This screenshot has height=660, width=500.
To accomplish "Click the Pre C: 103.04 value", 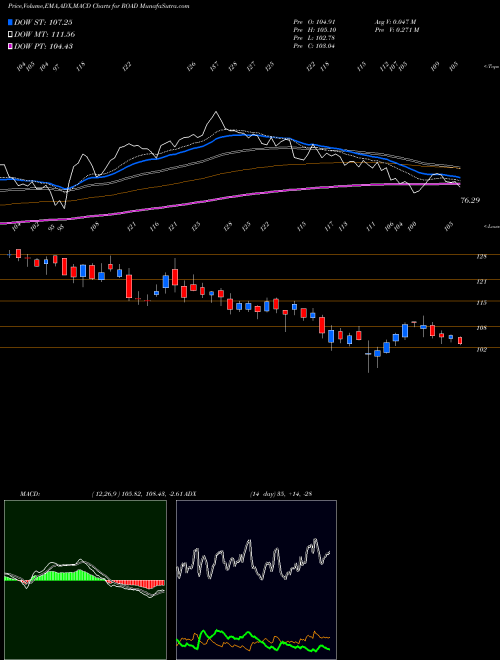I will pyautogui.click(x=314, y=46).
